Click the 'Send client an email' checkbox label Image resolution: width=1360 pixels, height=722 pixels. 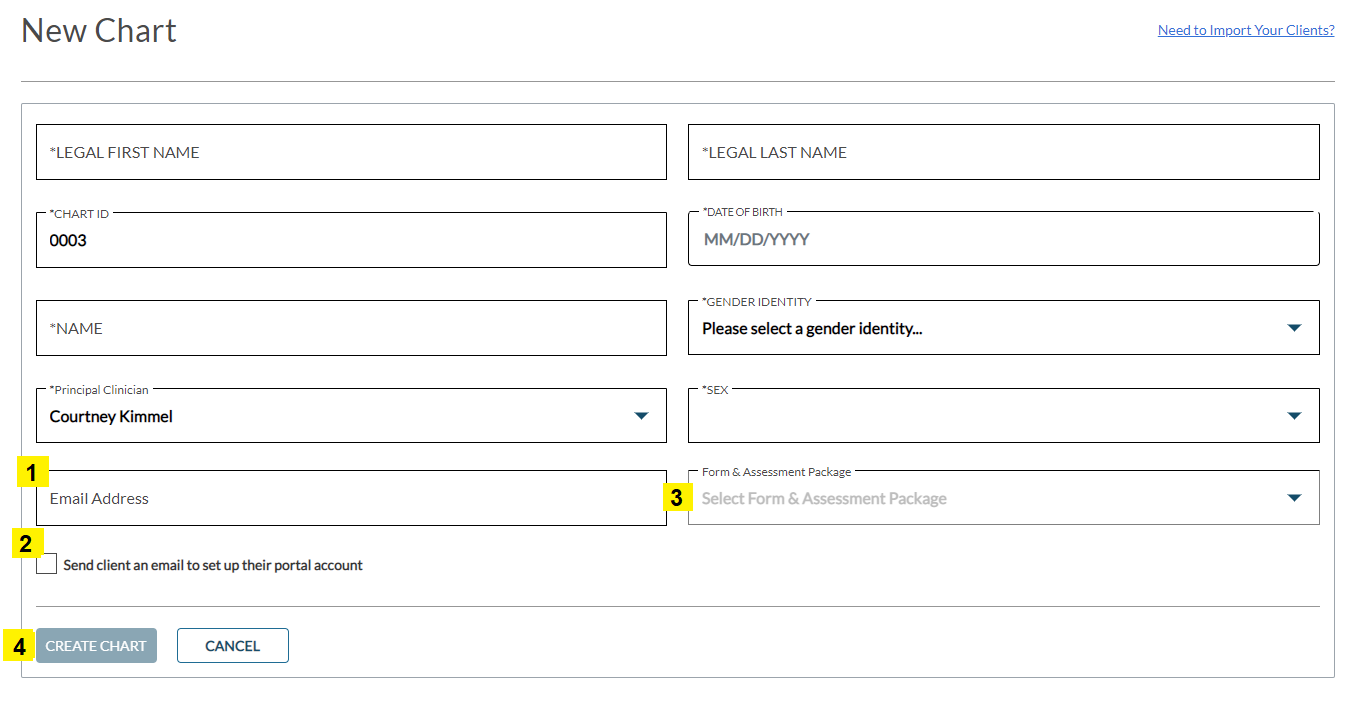coord(212,565)
